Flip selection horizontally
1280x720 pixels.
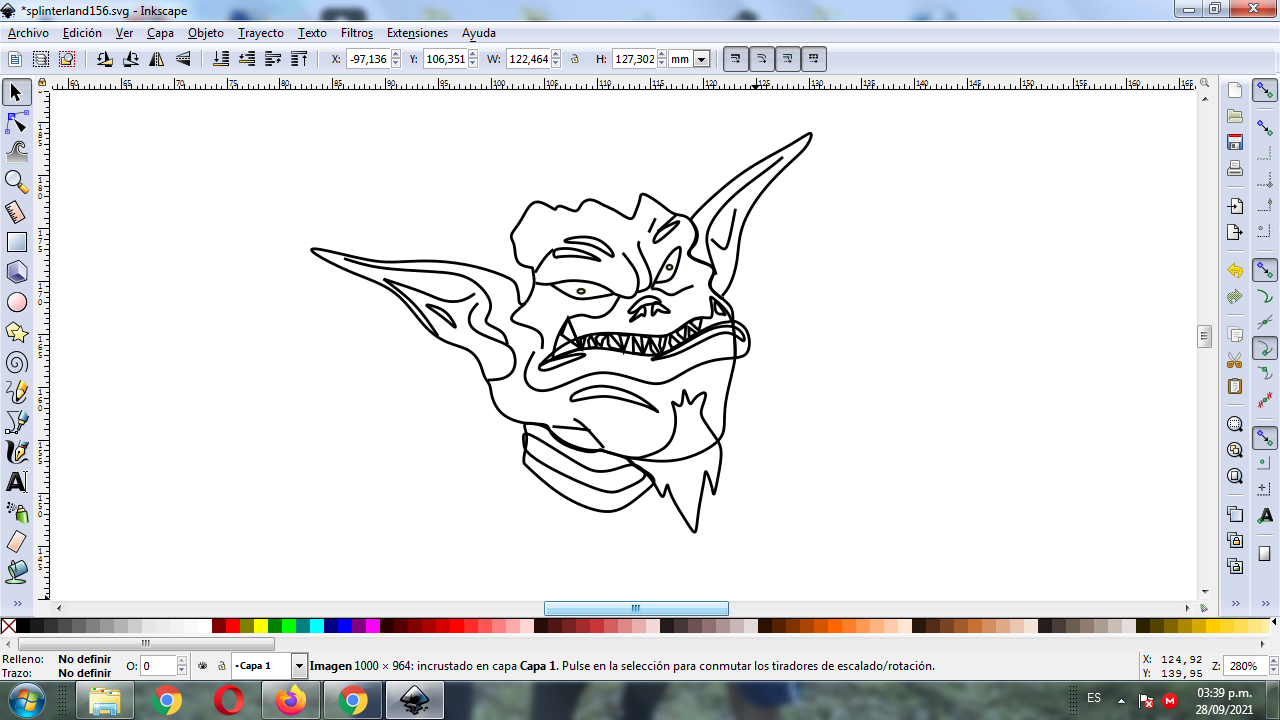[x=157, y=59]
